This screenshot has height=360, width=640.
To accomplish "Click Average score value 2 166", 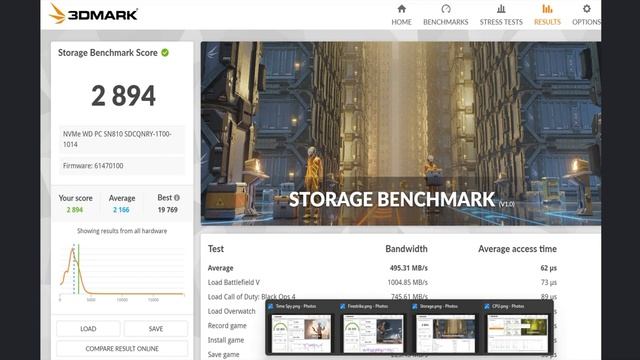I will pos(121,210).
